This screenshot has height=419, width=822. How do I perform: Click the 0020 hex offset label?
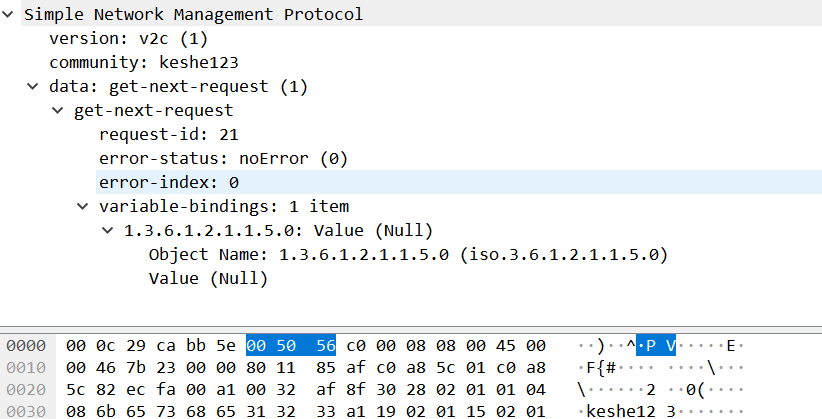(24, 391)
